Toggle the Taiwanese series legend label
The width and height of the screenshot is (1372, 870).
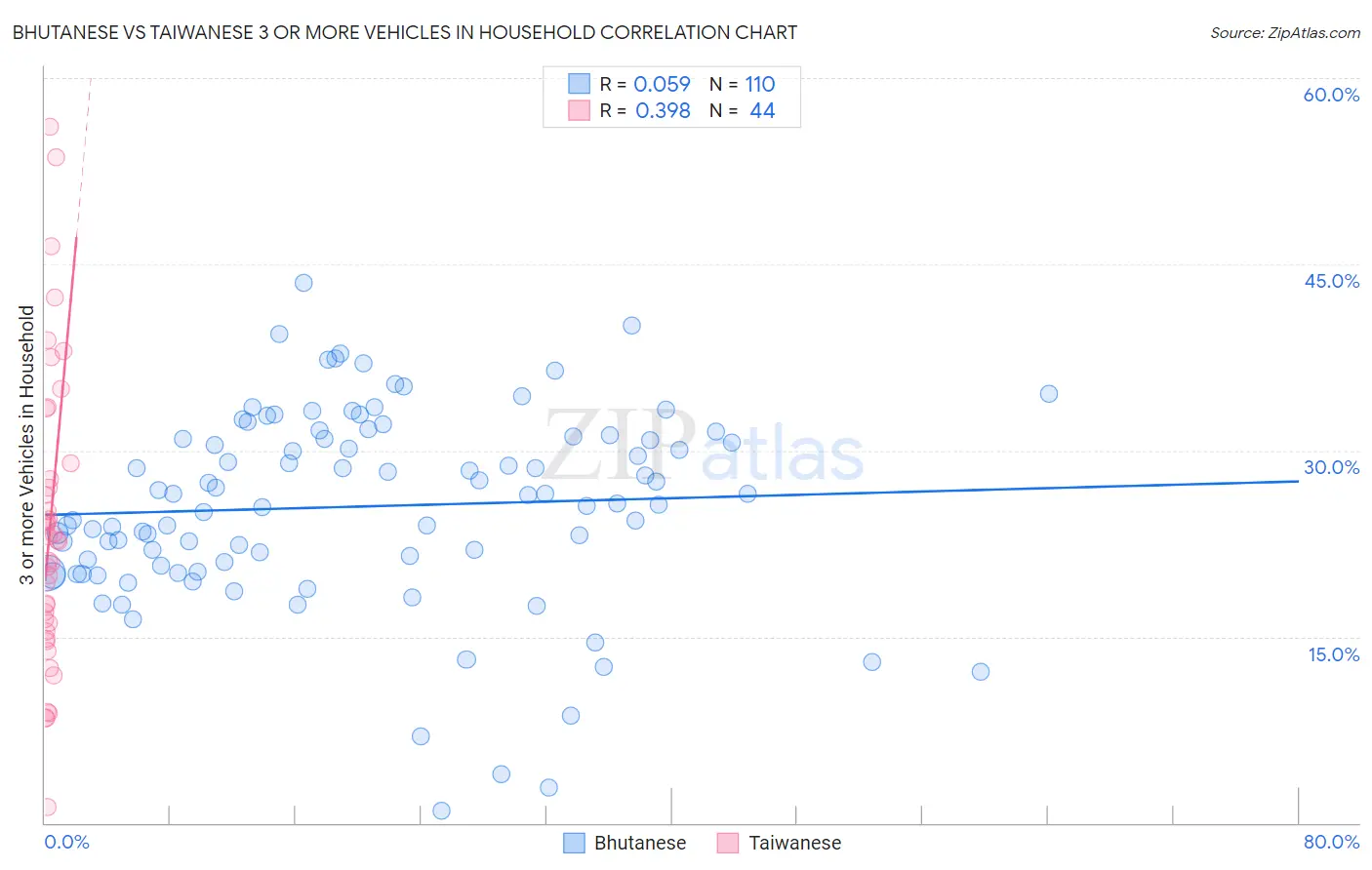[x=795, y=843]
